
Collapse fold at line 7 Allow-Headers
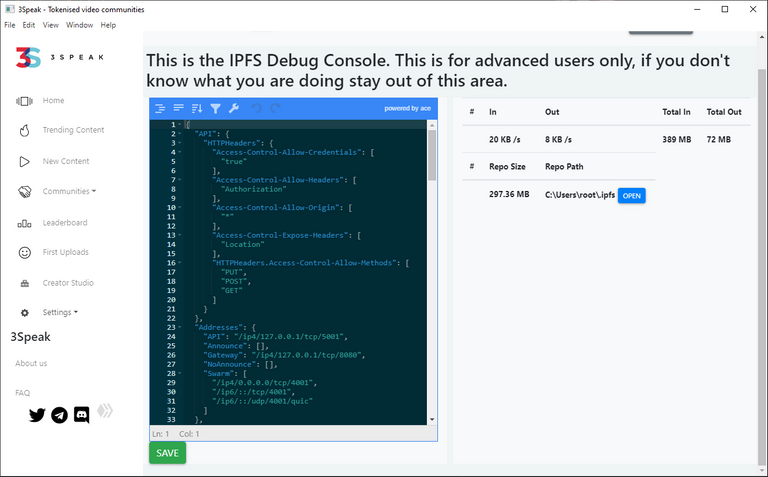point(180,180)
